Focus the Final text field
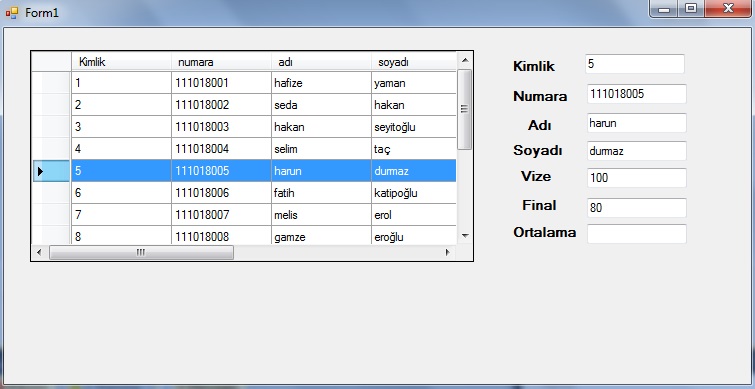Viewport: 755px width, 389px height. [x=637, y=208]
